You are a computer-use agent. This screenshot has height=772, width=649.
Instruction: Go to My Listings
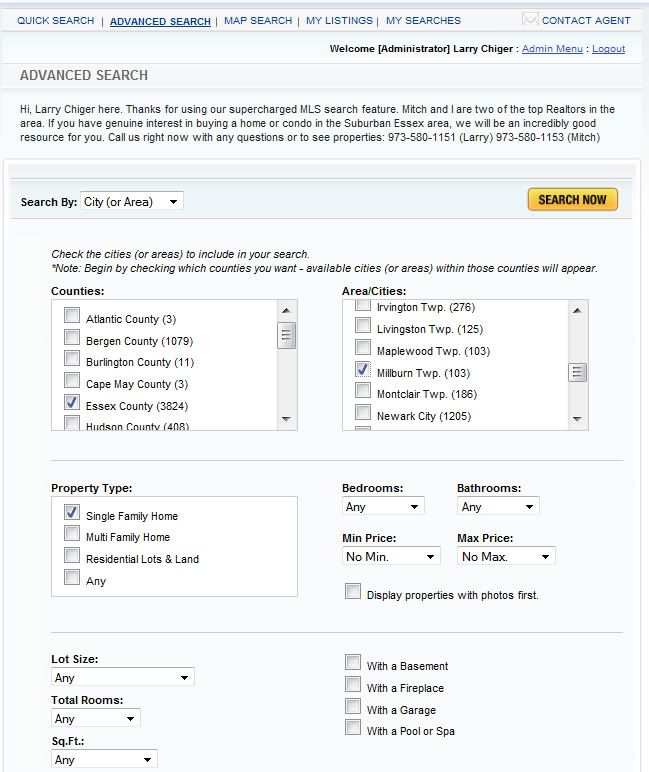click(x=339, y=21)
